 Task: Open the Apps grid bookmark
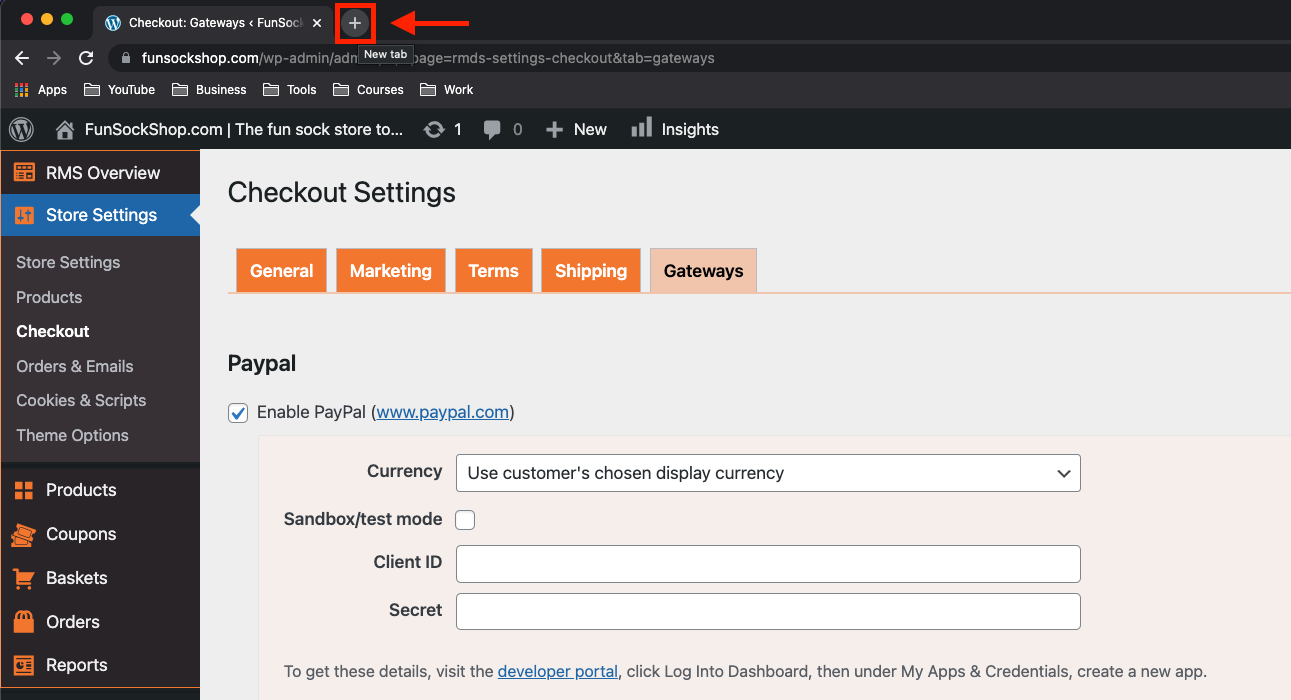41,90
